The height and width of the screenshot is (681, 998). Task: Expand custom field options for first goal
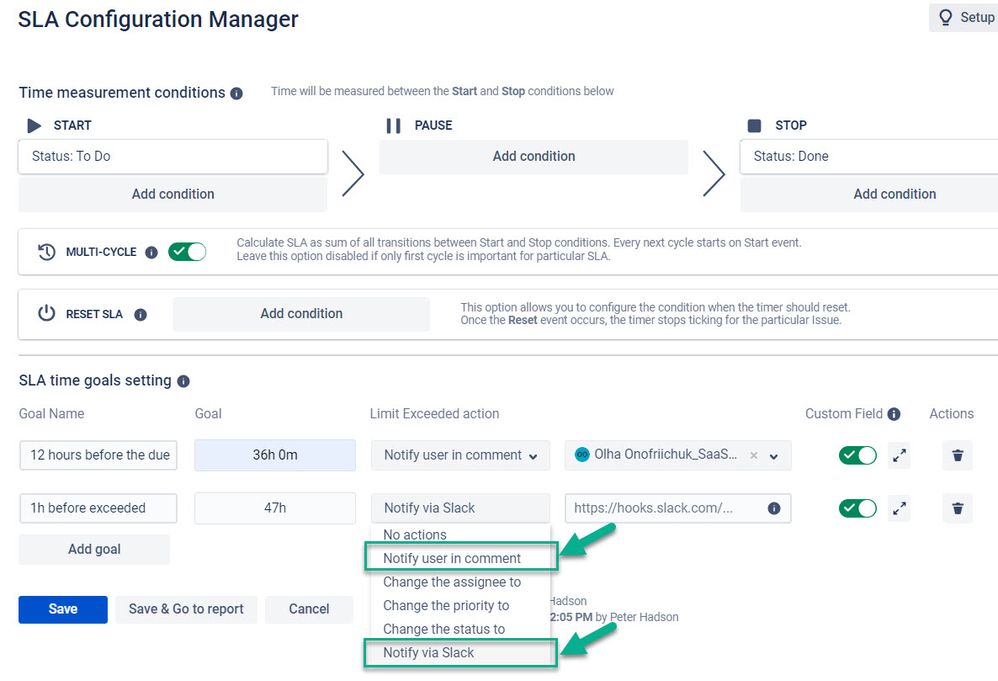click(x=899, y=455)
